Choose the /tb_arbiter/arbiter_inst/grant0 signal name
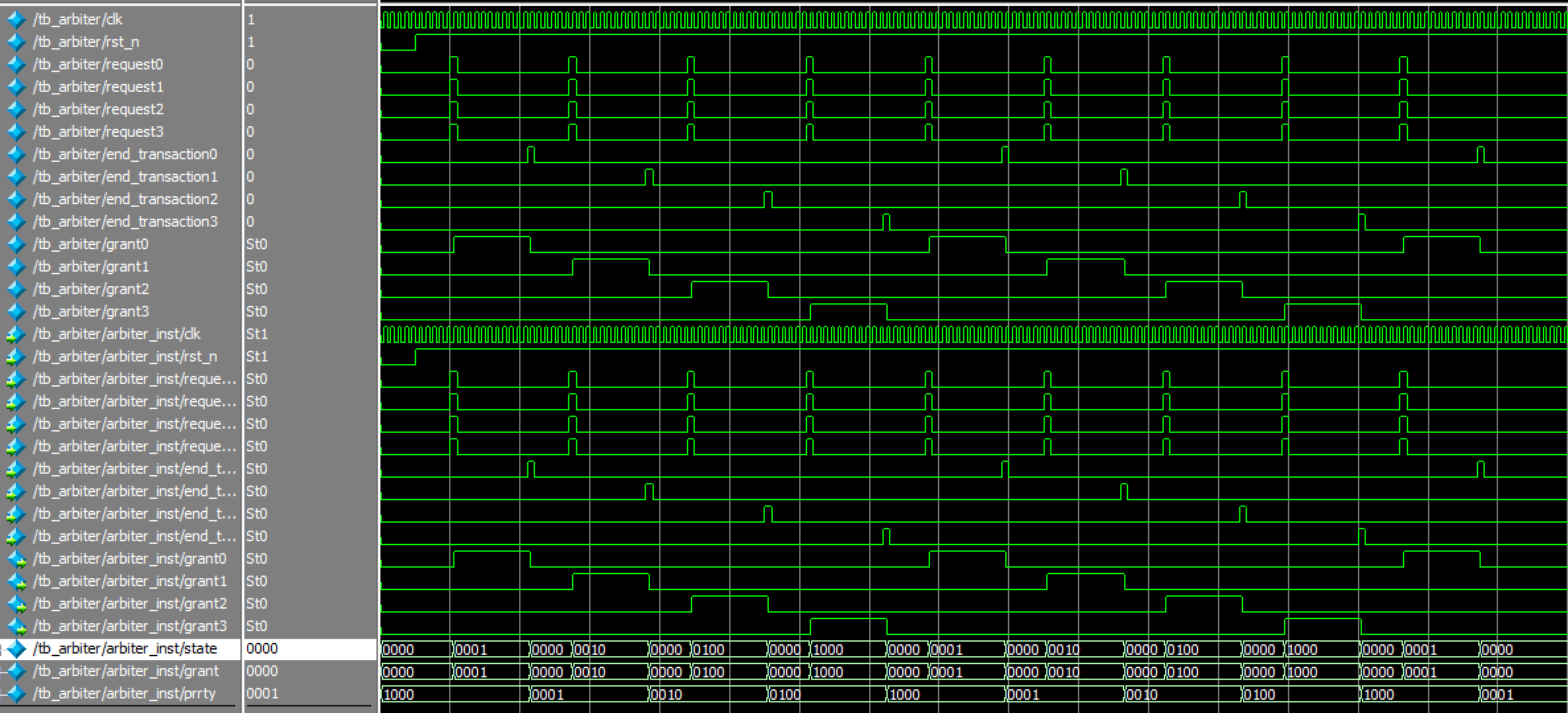The image size is (1568, 713). pyautogui.click(x=130, y=559)
